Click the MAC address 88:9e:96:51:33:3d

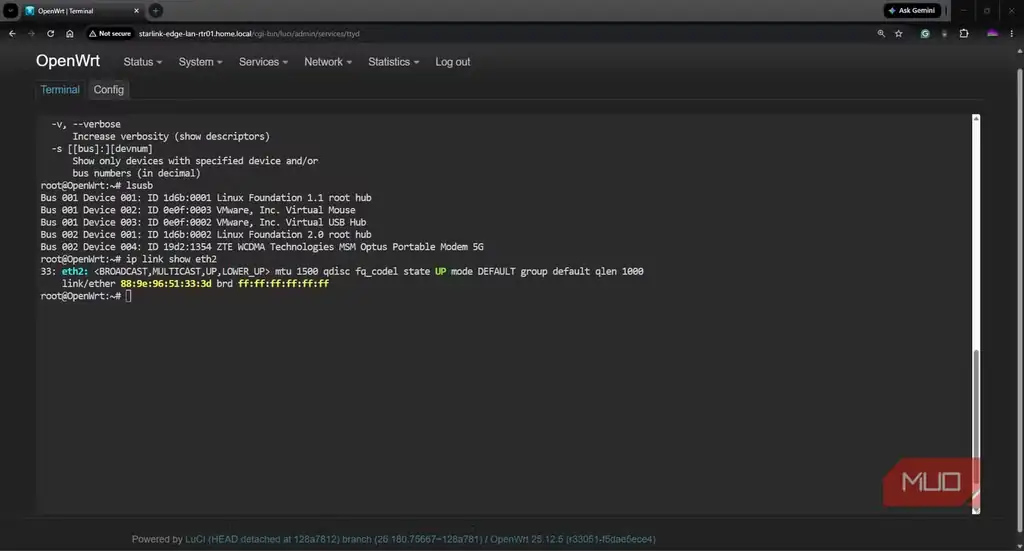click(x=166, y=283)
